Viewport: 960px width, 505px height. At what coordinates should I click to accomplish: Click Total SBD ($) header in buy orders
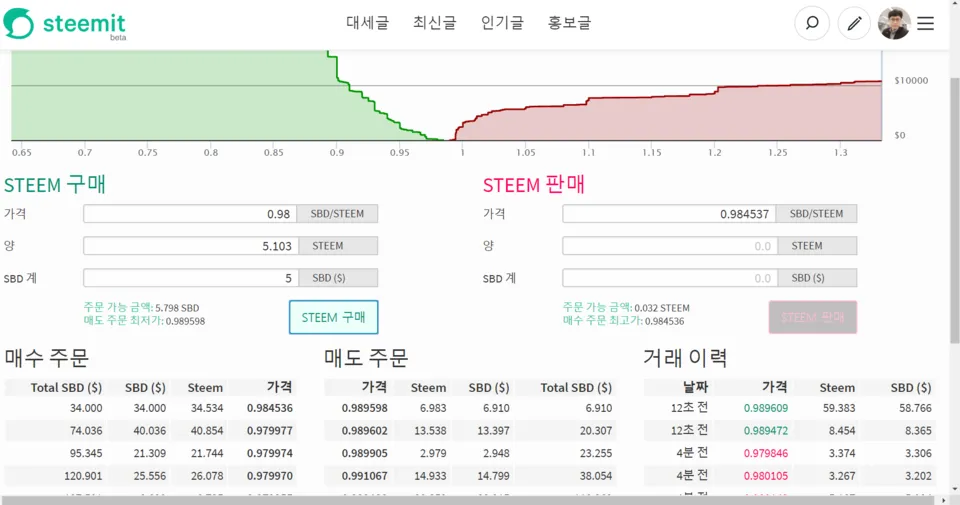66,387
